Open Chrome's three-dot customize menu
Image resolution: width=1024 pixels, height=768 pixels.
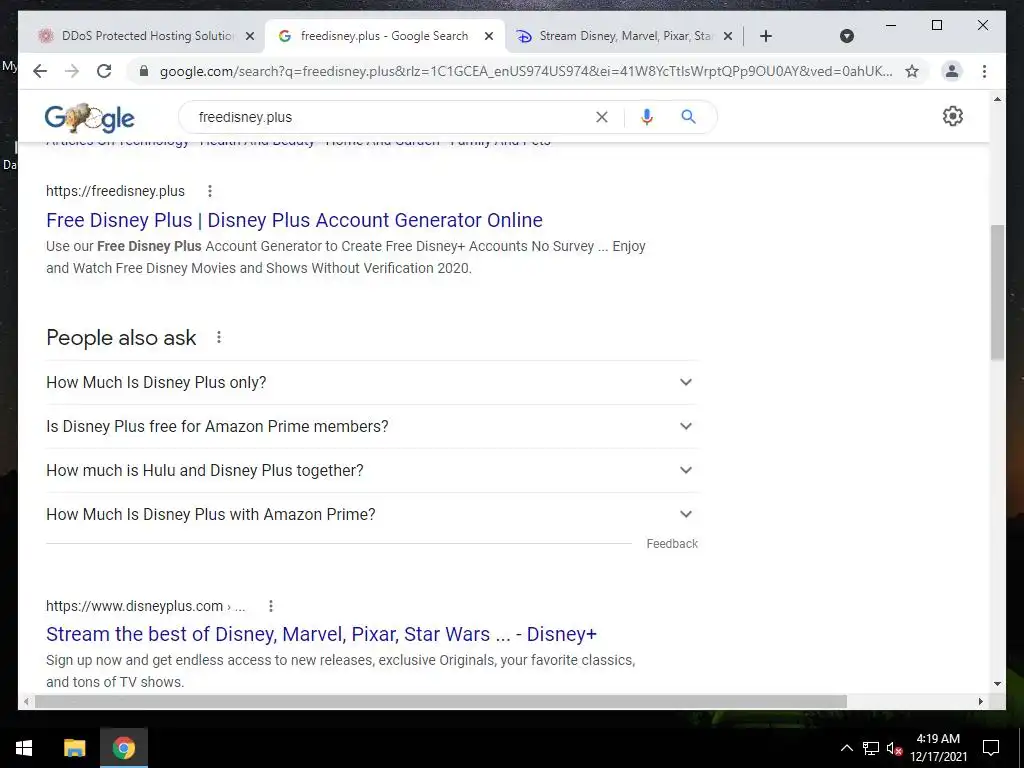pos(984,71)
